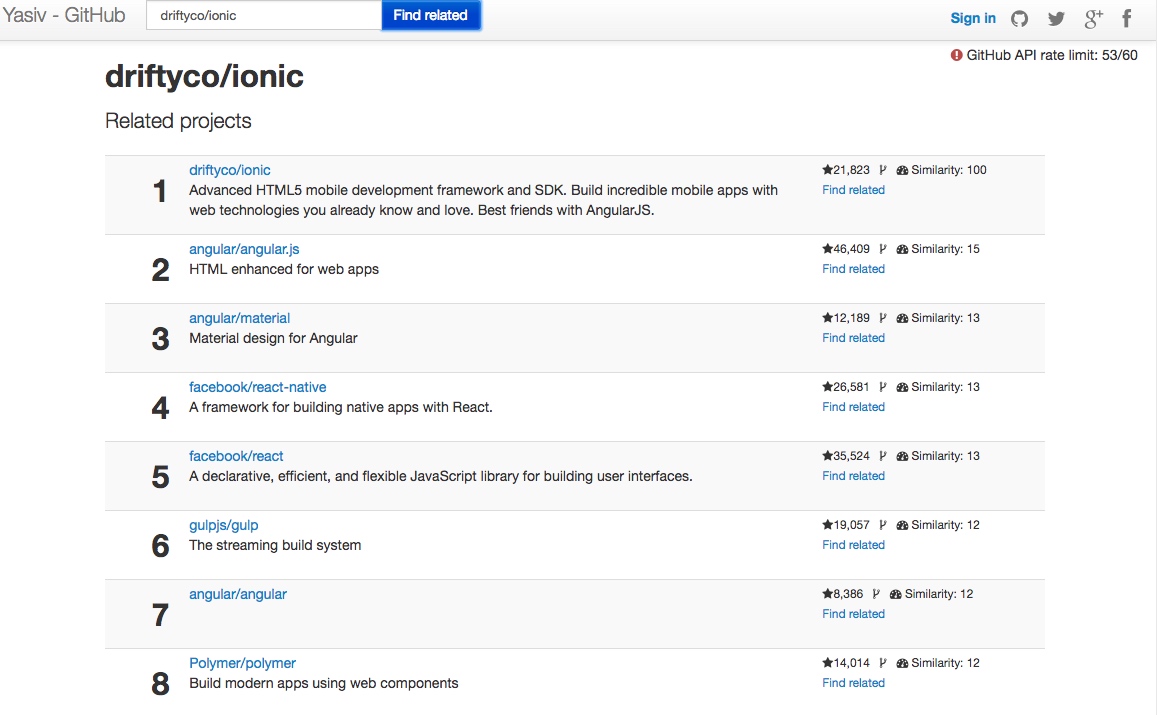The width and height of the screenshot is (1157, 715).
Task: Click the fork icon for angular/angular.js
Action: click(883, 249)
